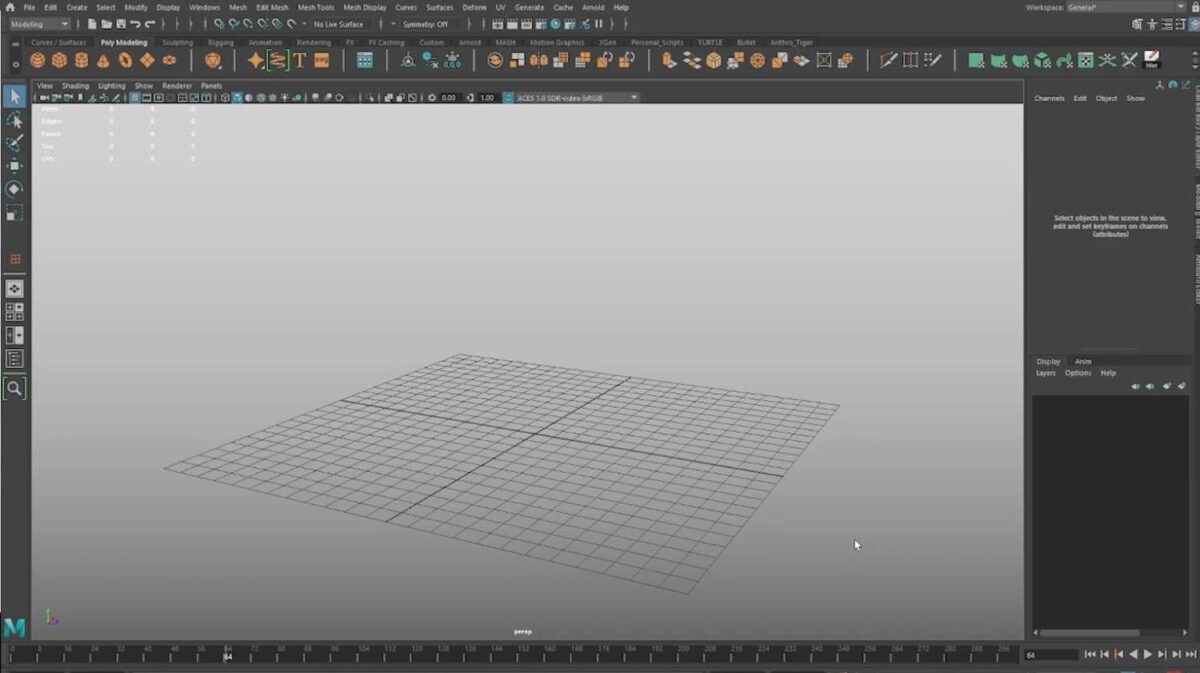This screenshot has height=673, width=1200.
Task: Click the Shading menu in the viewport panel
Action: (75, 85)
